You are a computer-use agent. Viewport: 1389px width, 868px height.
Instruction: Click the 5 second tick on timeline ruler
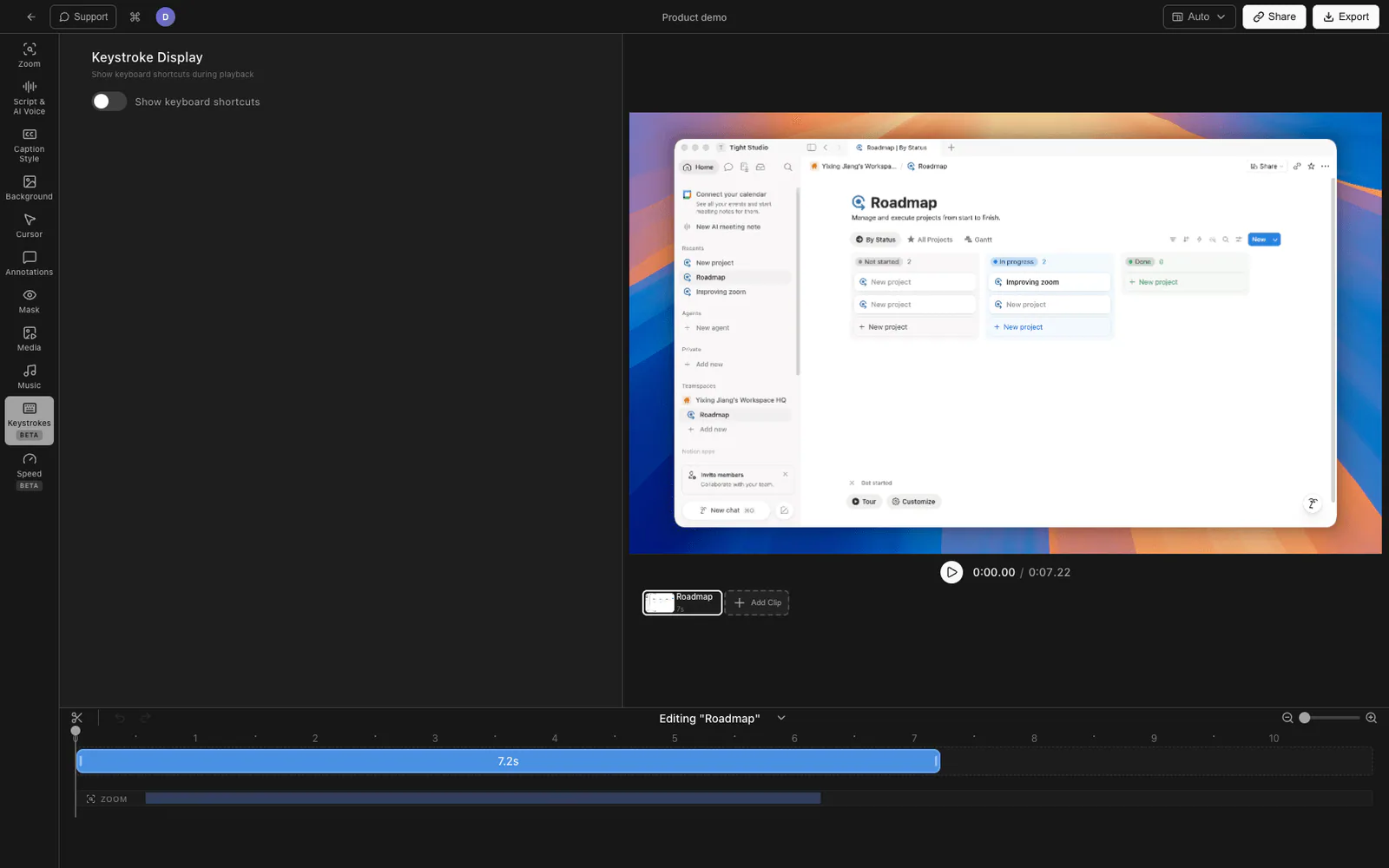(675, 739)
